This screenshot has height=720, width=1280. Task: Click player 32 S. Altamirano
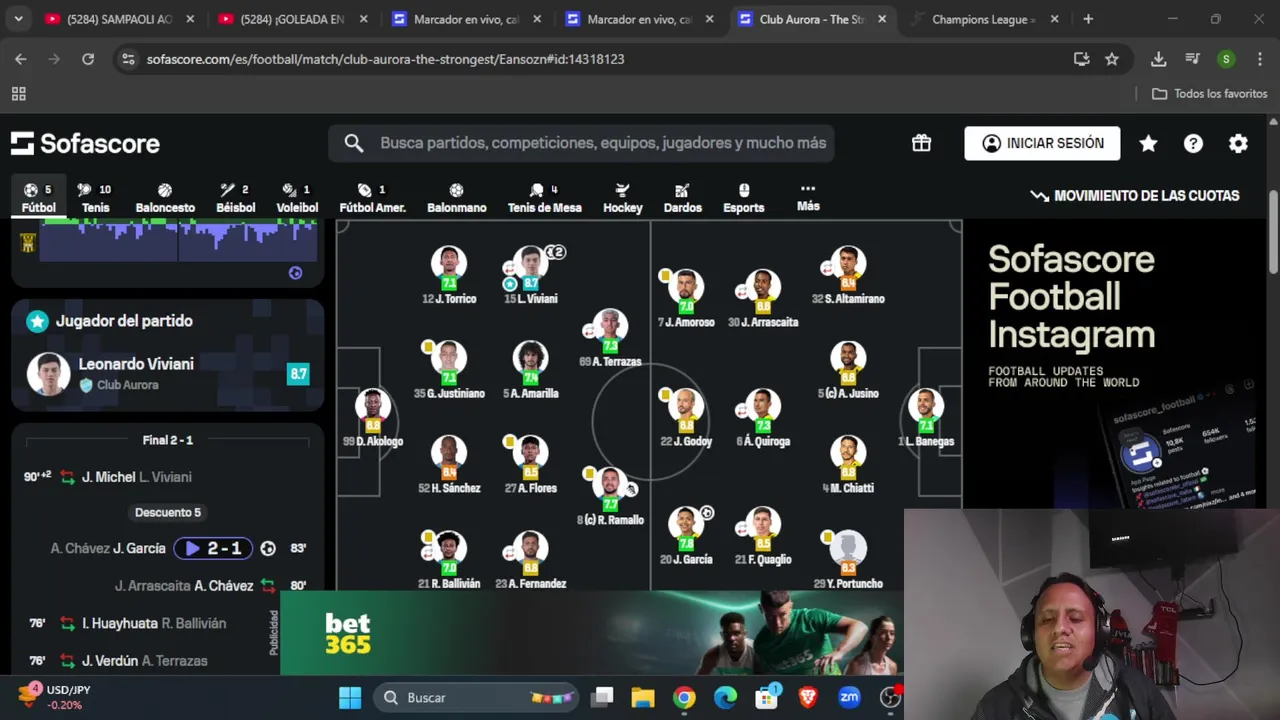(848, 276)
